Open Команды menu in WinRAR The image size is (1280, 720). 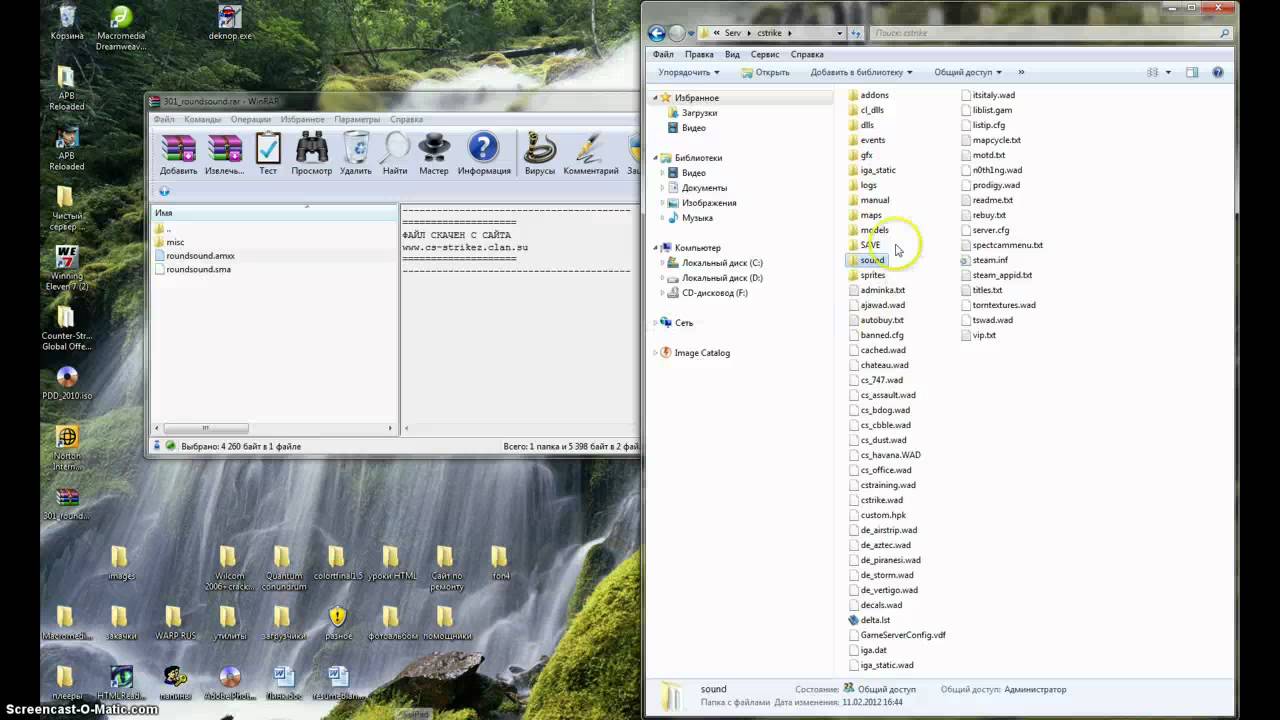click(202, 119)
